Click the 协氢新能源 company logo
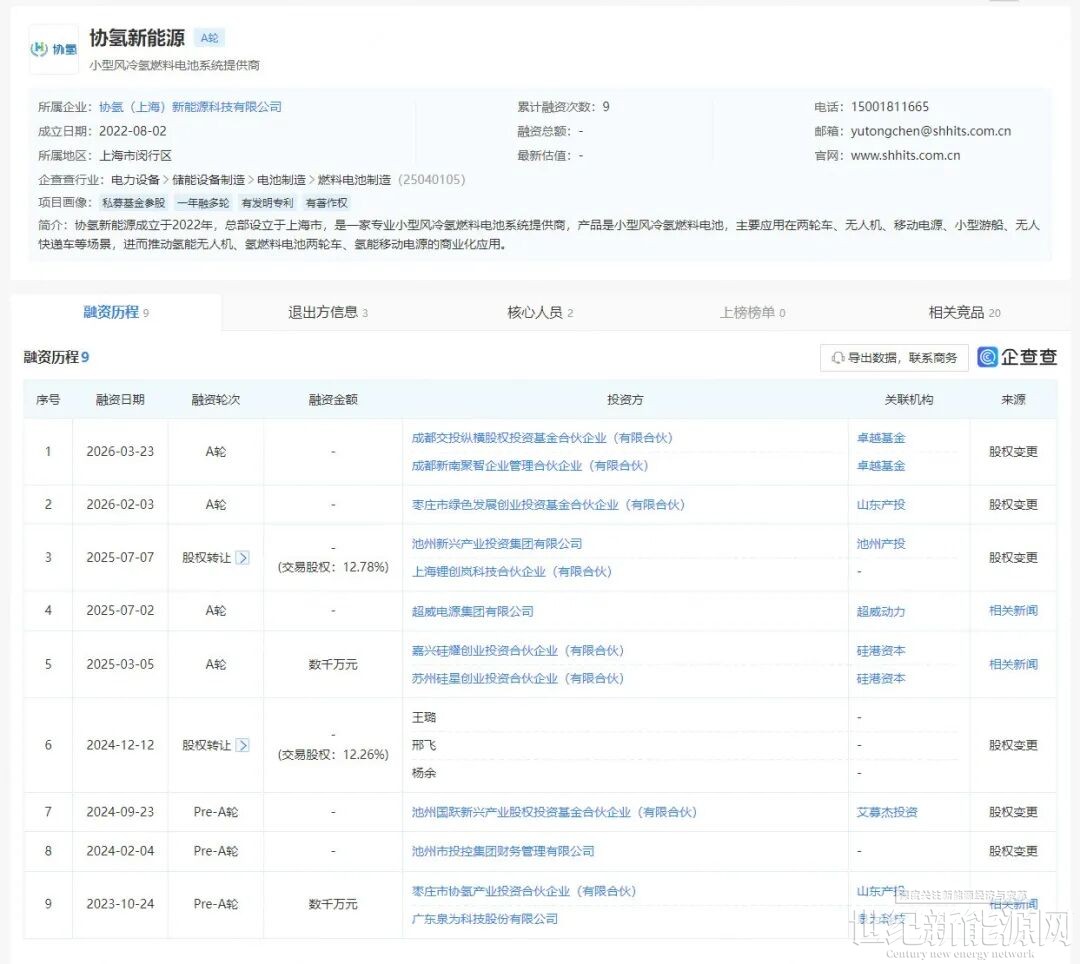 54,49
